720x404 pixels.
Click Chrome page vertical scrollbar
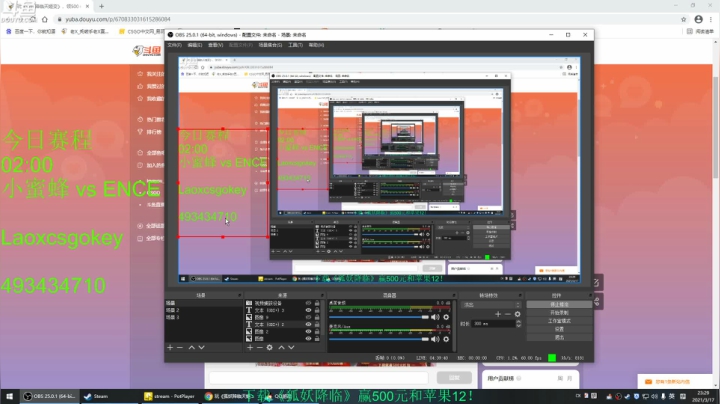pyautogui.click(x=716, y=129)
